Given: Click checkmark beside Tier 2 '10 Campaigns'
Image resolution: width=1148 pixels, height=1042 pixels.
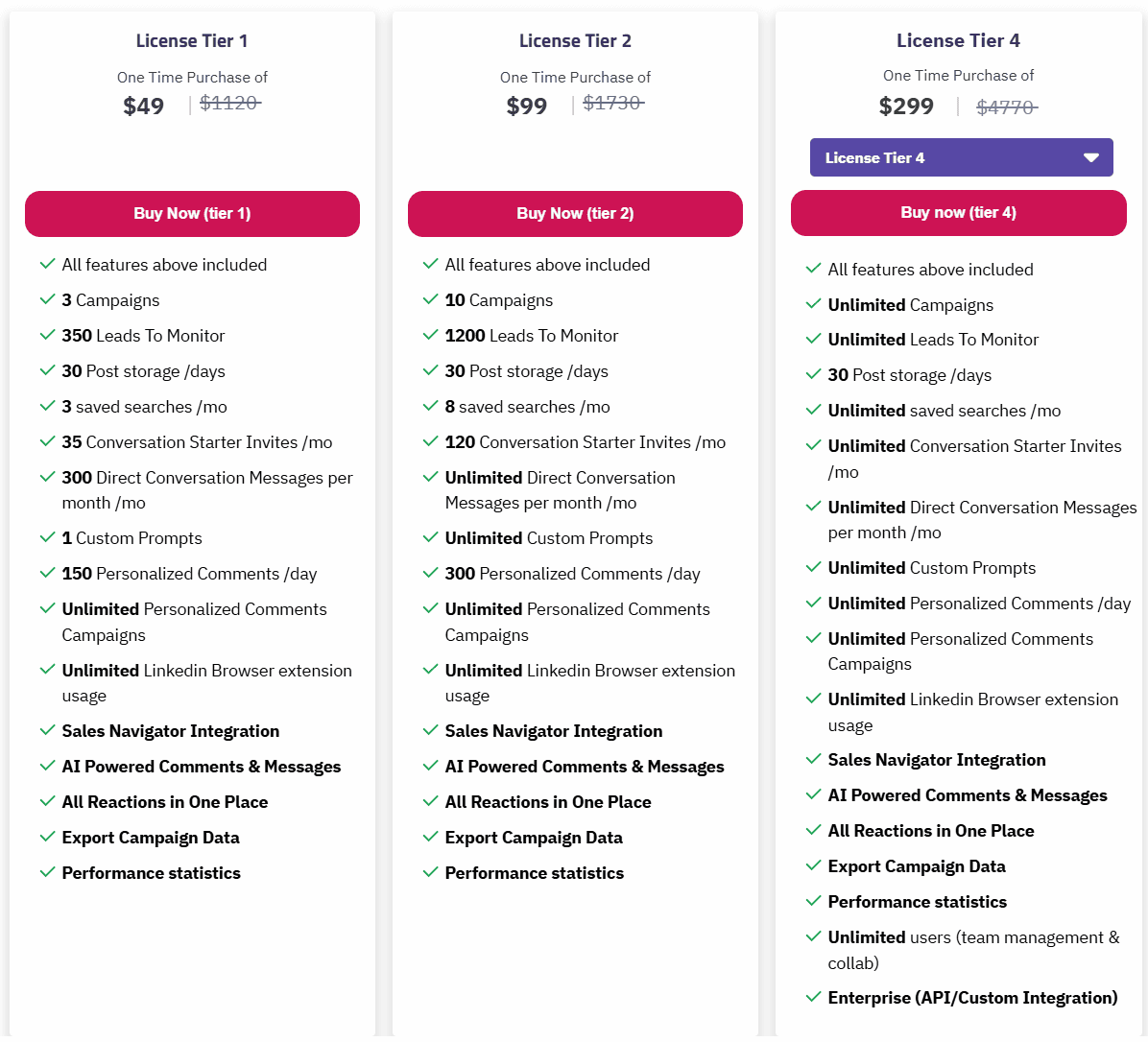Looking at the screenshot, I should coord(430,299).
